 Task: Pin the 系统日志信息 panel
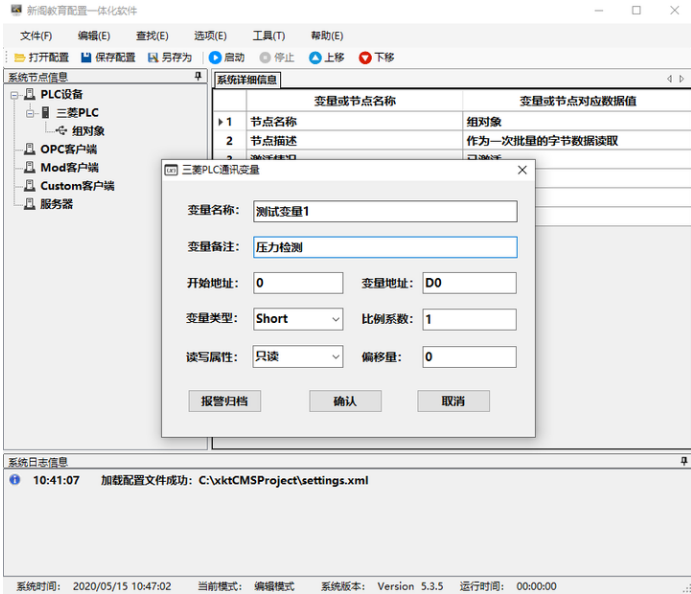[684, 461]
